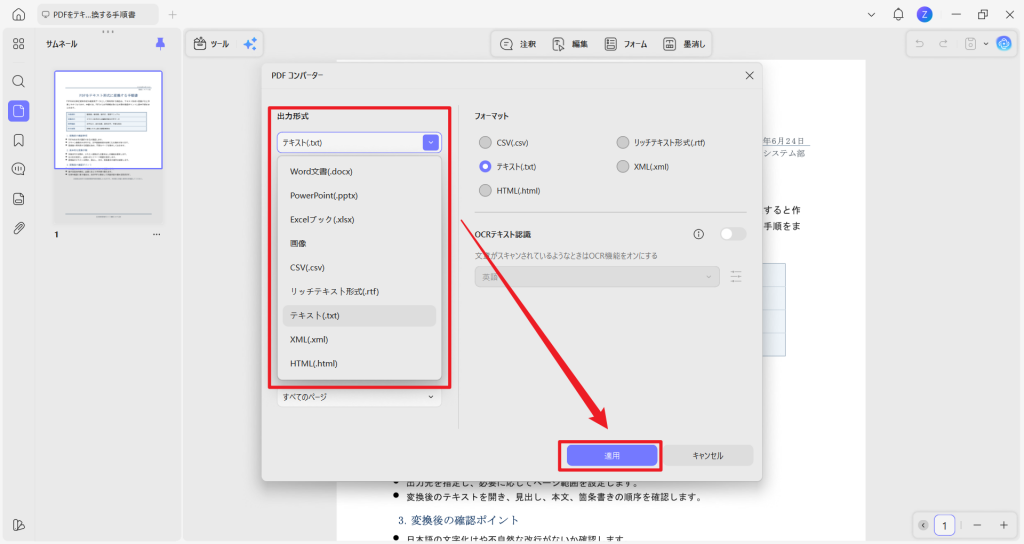
Task: Select the PDFをテキ…換する手順書 document tab
Action: [x=97, y=14]
